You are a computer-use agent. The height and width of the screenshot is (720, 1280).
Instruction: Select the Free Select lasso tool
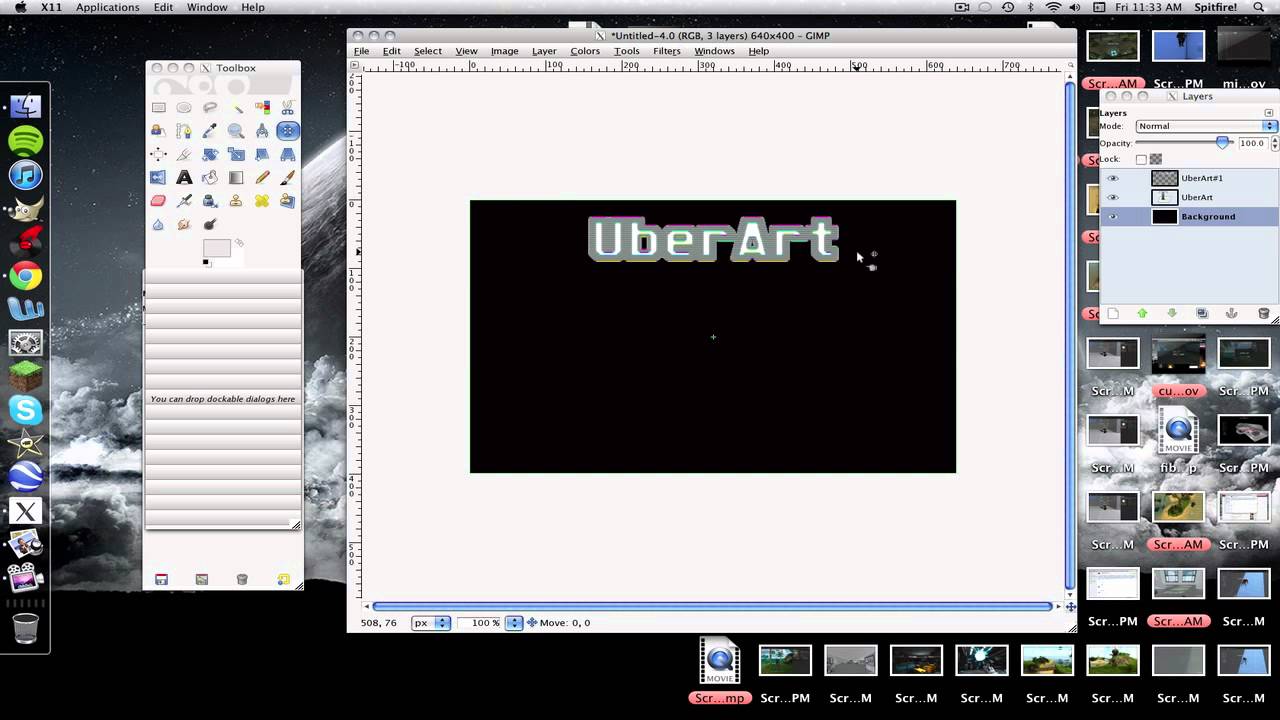click(x=210, y=108)
